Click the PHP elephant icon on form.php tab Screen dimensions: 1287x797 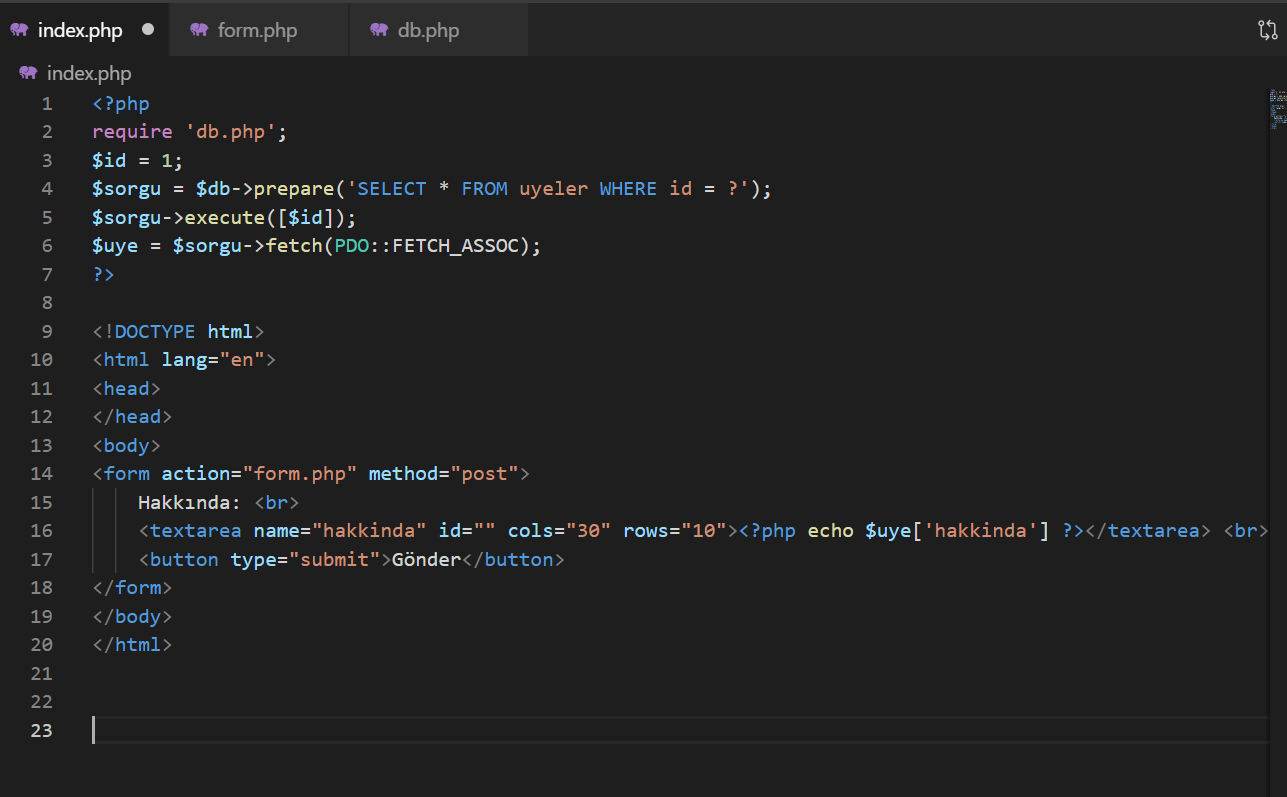tap(199, 30)
